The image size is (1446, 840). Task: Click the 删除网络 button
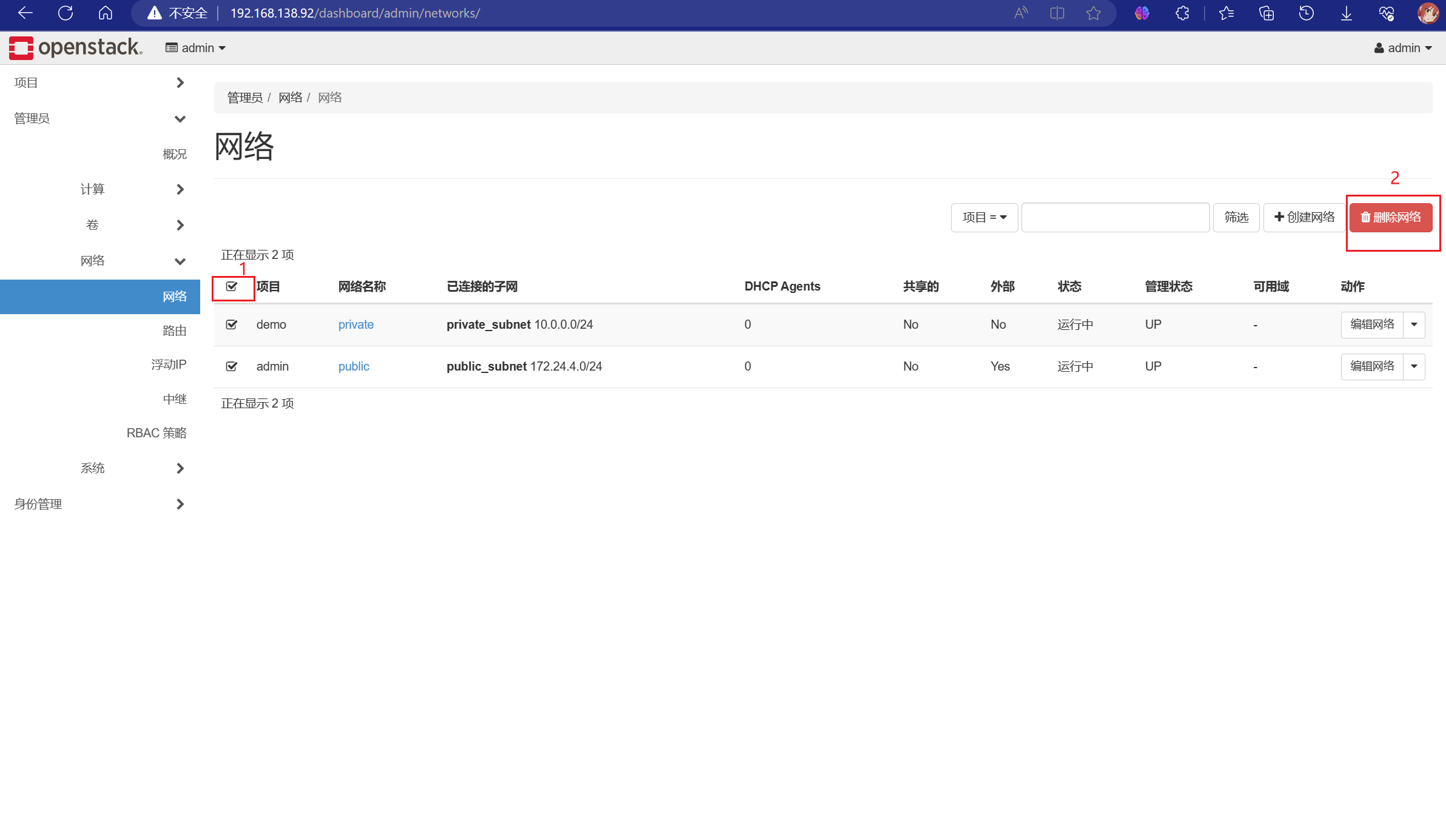[1390, 217]
